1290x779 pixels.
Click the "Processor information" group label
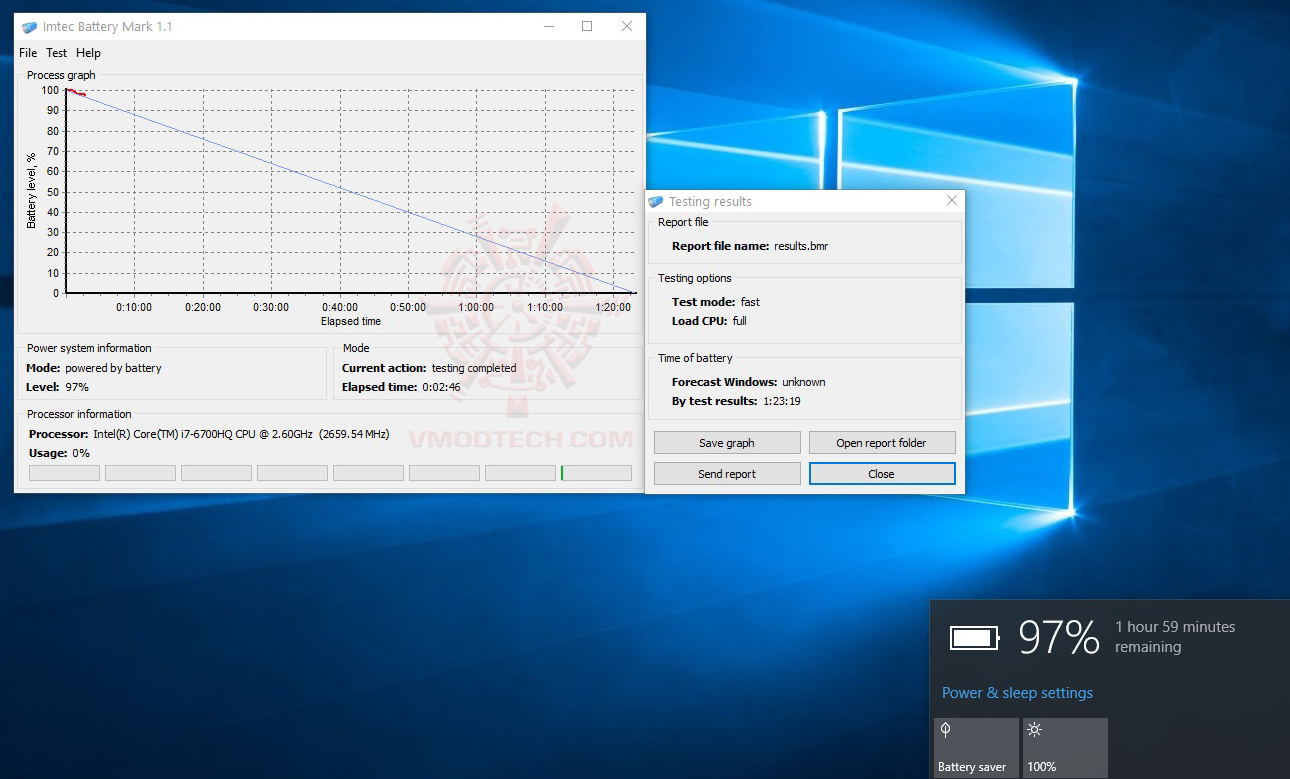coord(79,414)
